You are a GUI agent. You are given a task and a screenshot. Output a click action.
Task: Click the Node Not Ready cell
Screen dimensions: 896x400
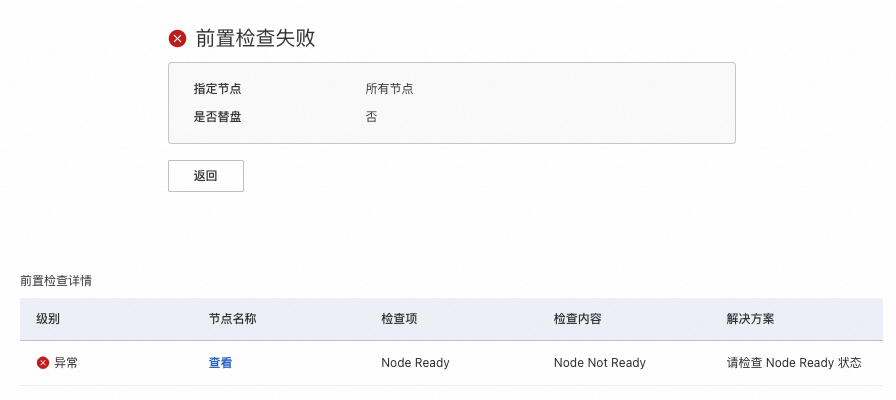pyautogui.click(x=599, y=363)
